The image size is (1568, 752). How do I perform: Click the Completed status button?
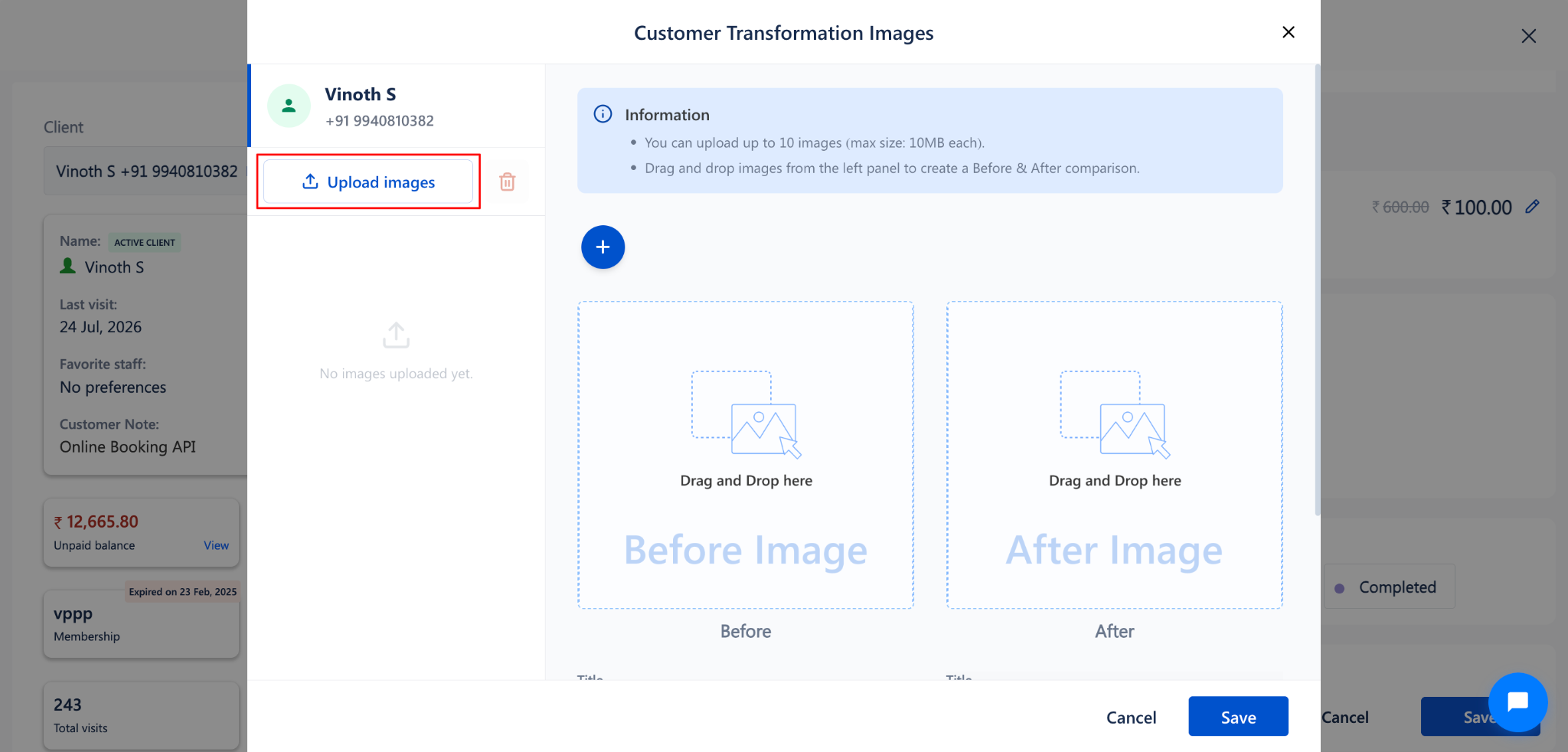(x=1389, y=587)
